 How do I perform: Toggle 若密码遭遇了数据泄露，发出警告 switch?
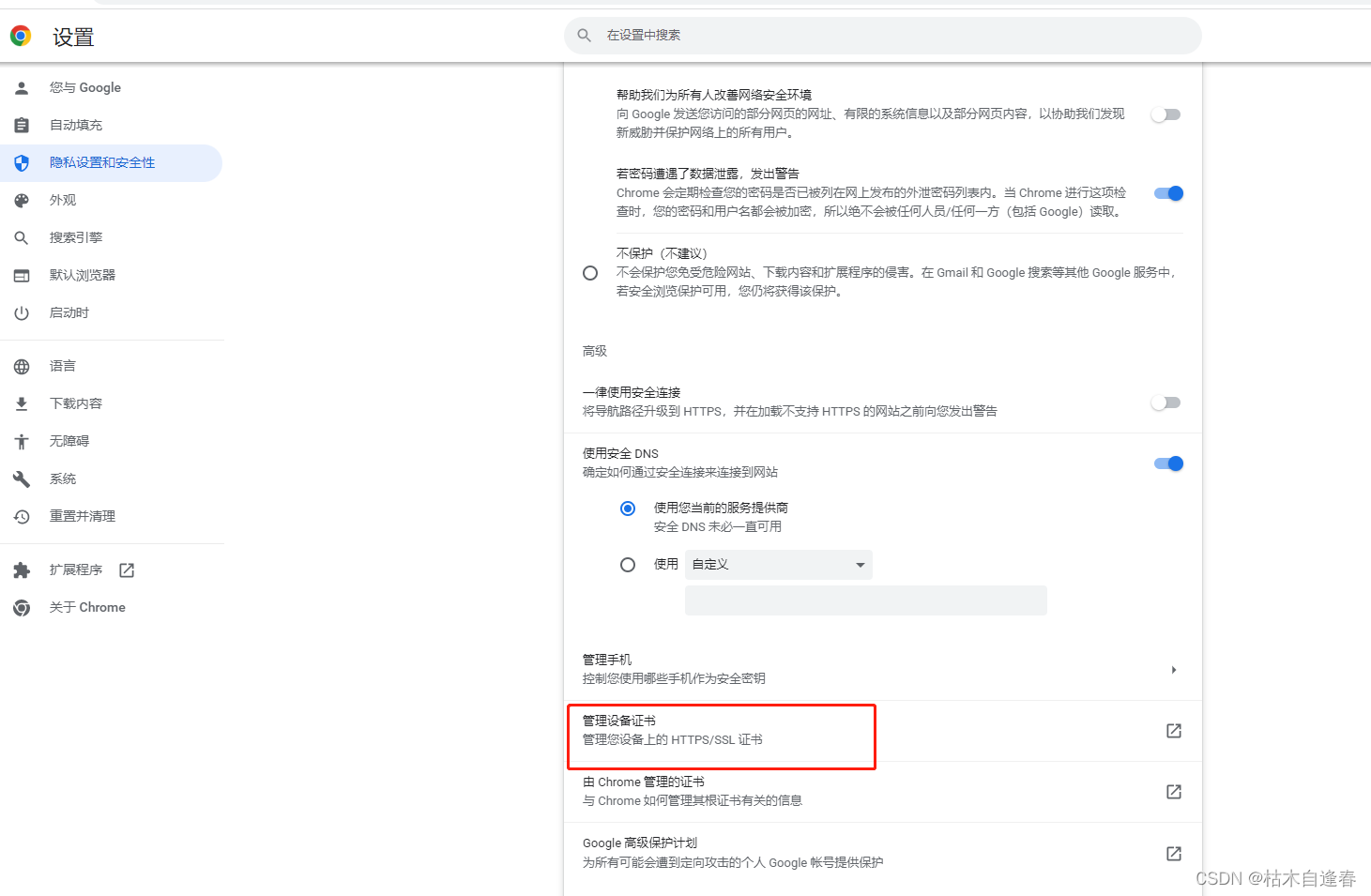click(1168, 193)
